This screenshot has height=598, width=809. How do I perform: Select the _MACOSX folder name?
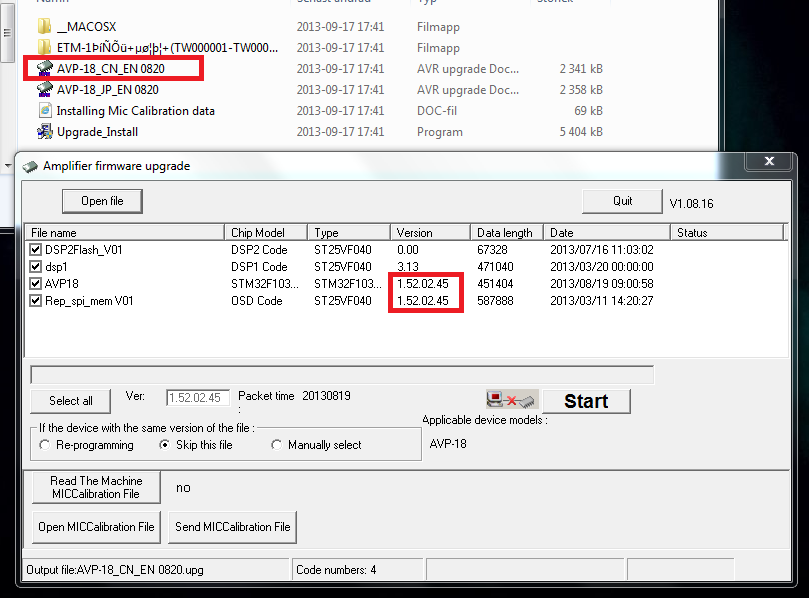click(x=87, y=27)
